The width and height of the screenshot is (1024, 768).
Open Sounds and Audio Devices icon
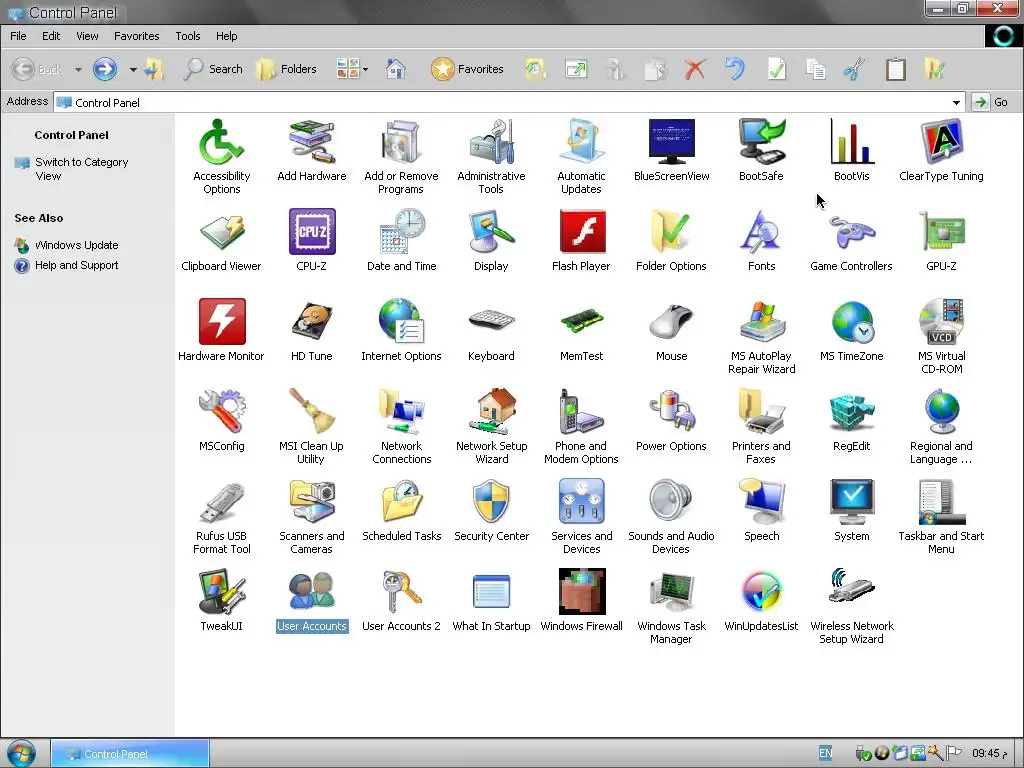[671, 502]
